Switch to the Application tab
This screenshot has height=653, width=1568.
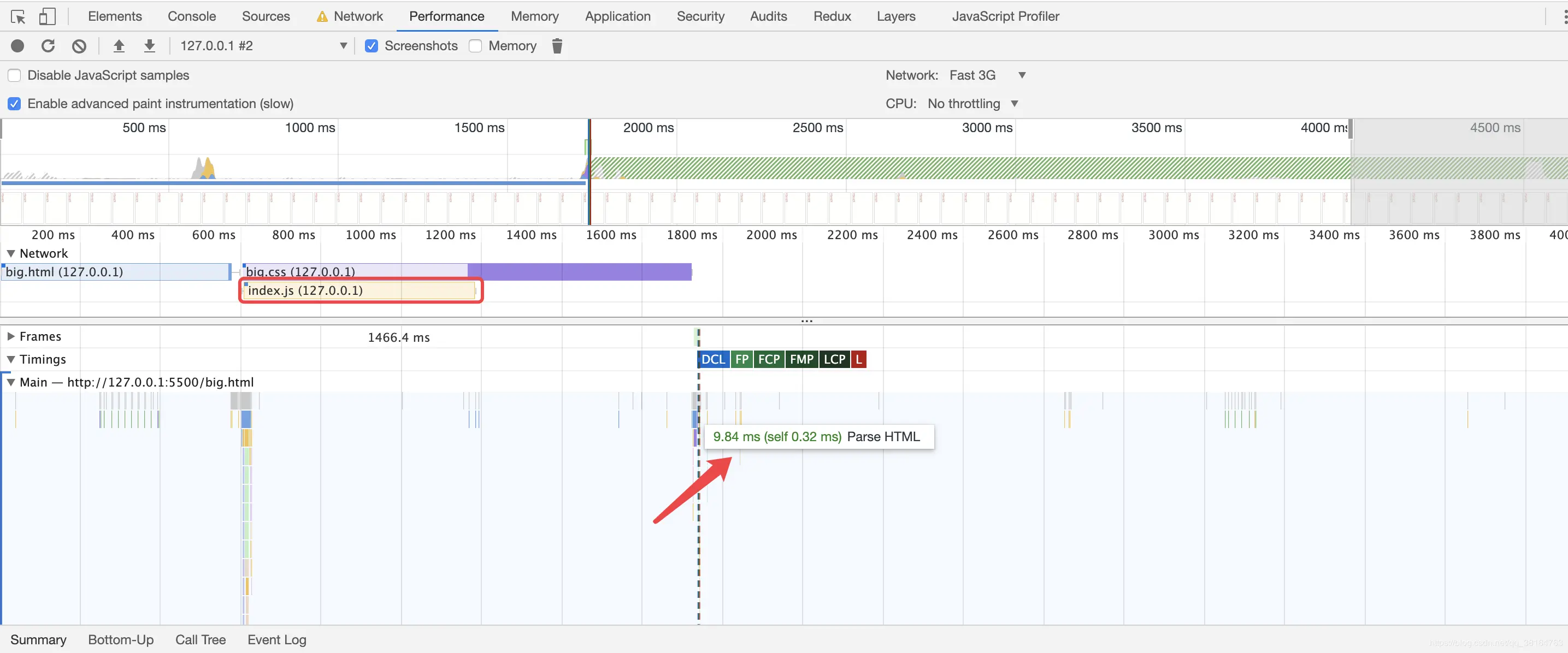click(618, 16)
